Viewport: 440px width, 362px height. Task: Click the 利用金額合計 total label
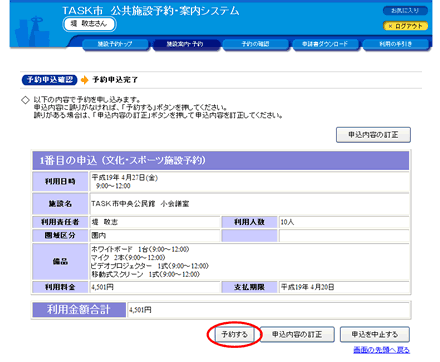(x=79, y=310)
